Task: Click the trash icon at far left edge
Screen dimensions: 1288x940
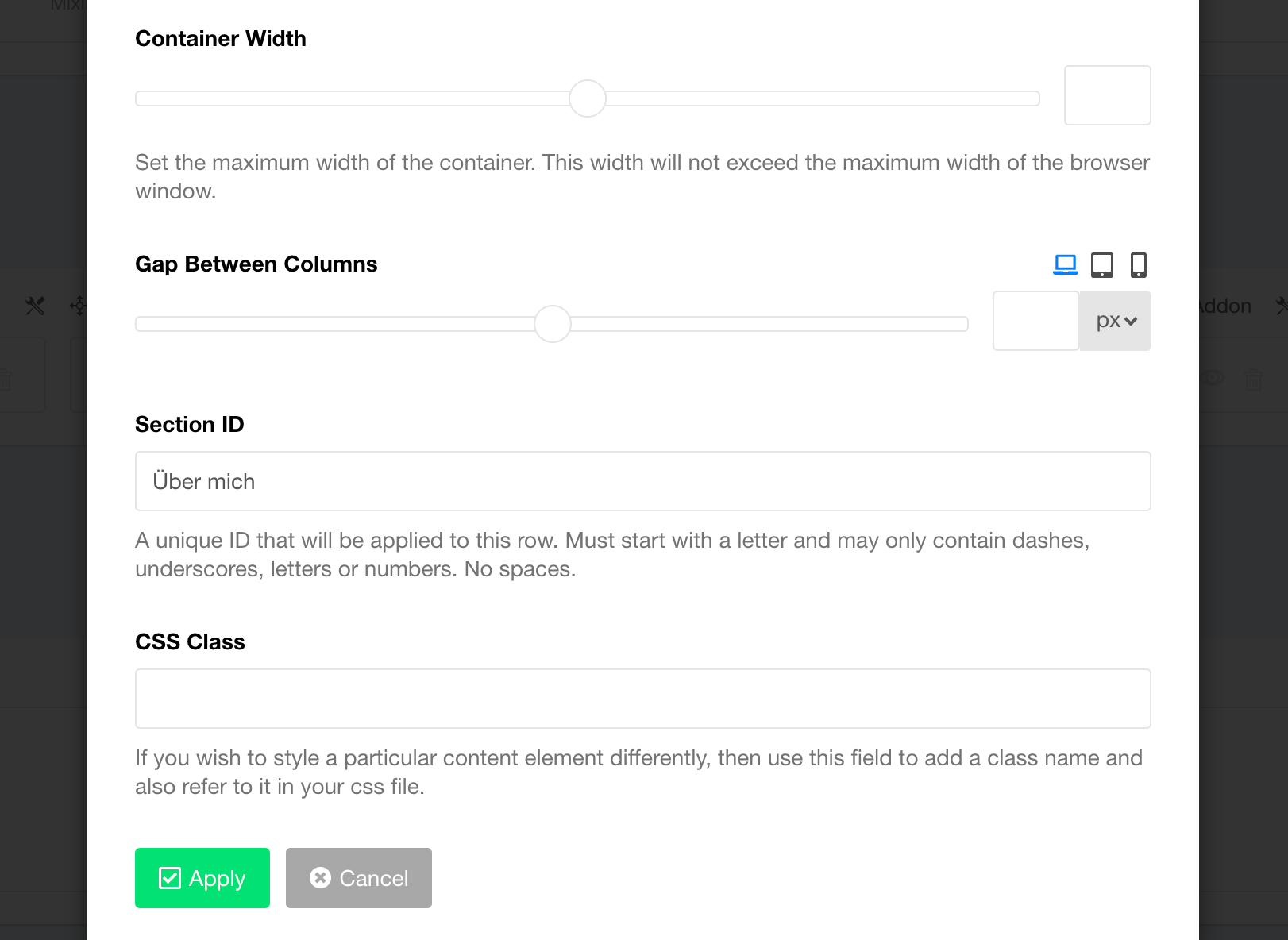Action: coord(5,379)
